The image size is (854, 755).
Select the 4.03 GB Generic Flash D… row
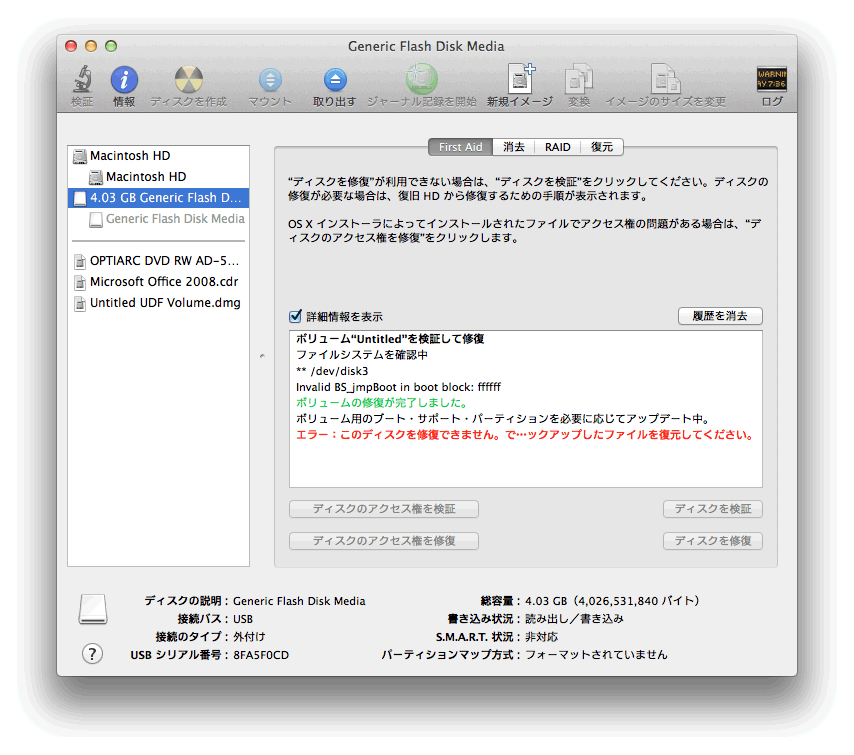point(158,198)
